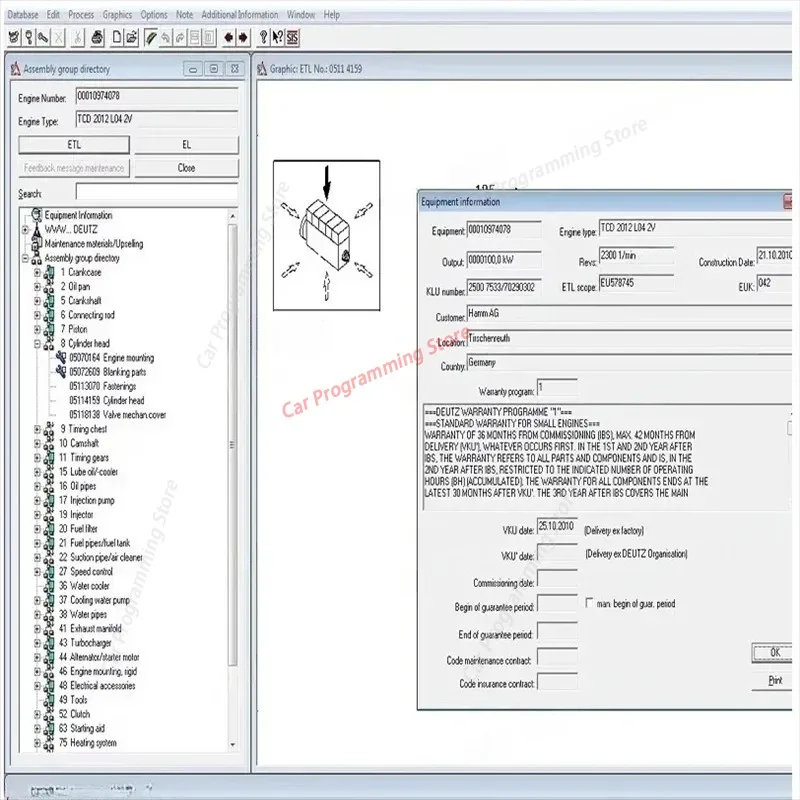Click Print in Equipment information dialog
The image size is (800, 800).
pyautogui.click(x=774, y=680)
